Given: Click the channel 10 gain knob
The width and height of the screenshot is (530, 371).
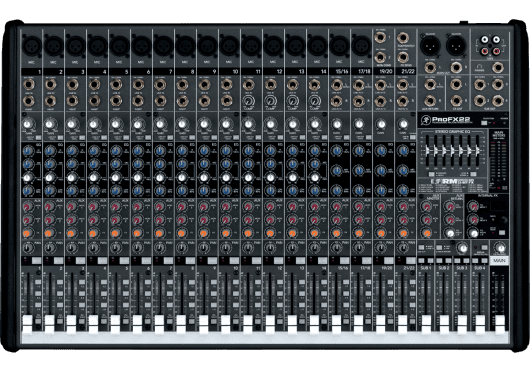Looking at the screenshot, I should pos(226,124).
